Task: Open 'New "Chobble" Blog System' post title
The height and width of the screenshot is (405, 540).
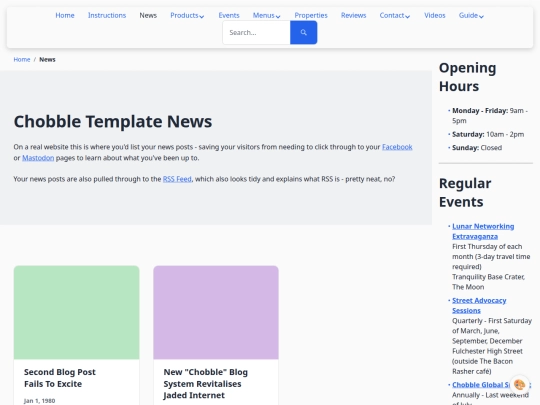Action: [206, 384]
